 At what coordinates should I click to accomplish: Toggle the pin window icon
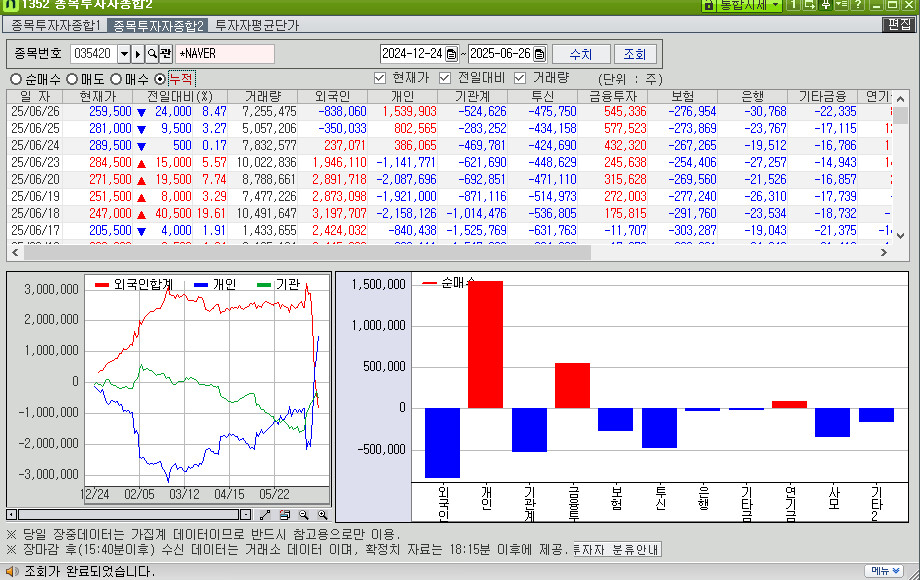coord(825,5)
